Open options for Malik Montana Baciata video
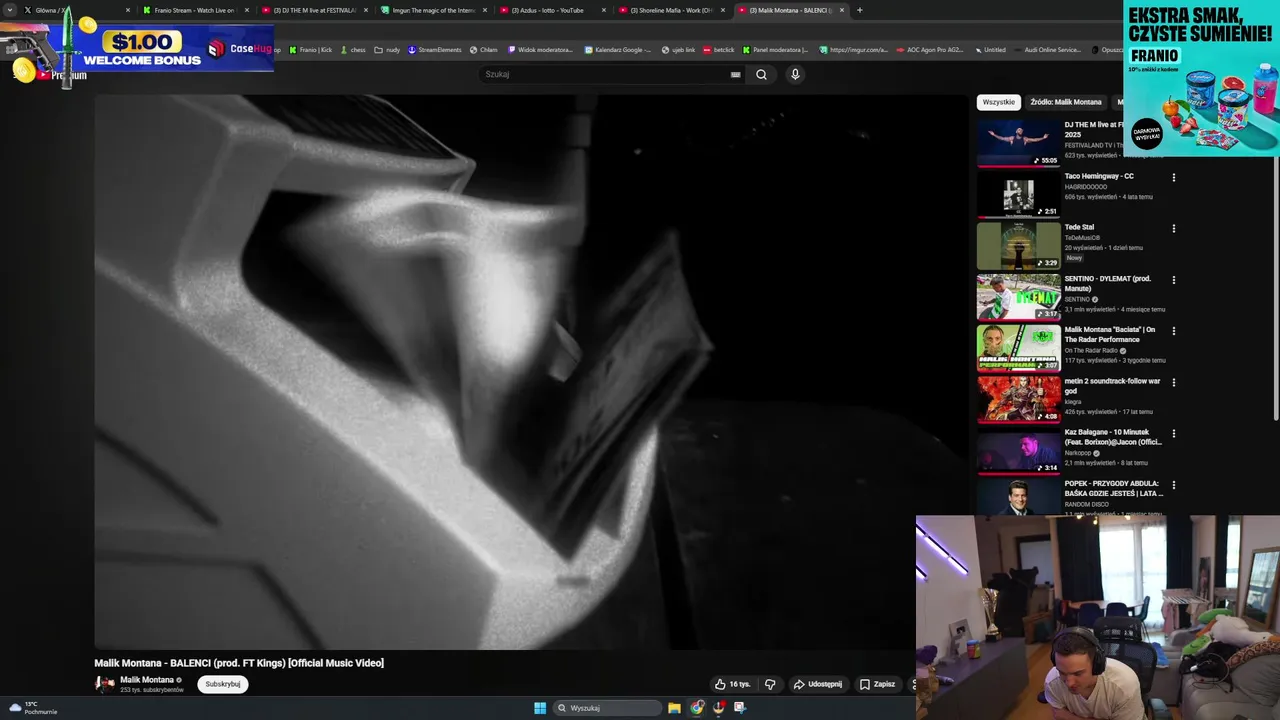 coord(1173,331)
